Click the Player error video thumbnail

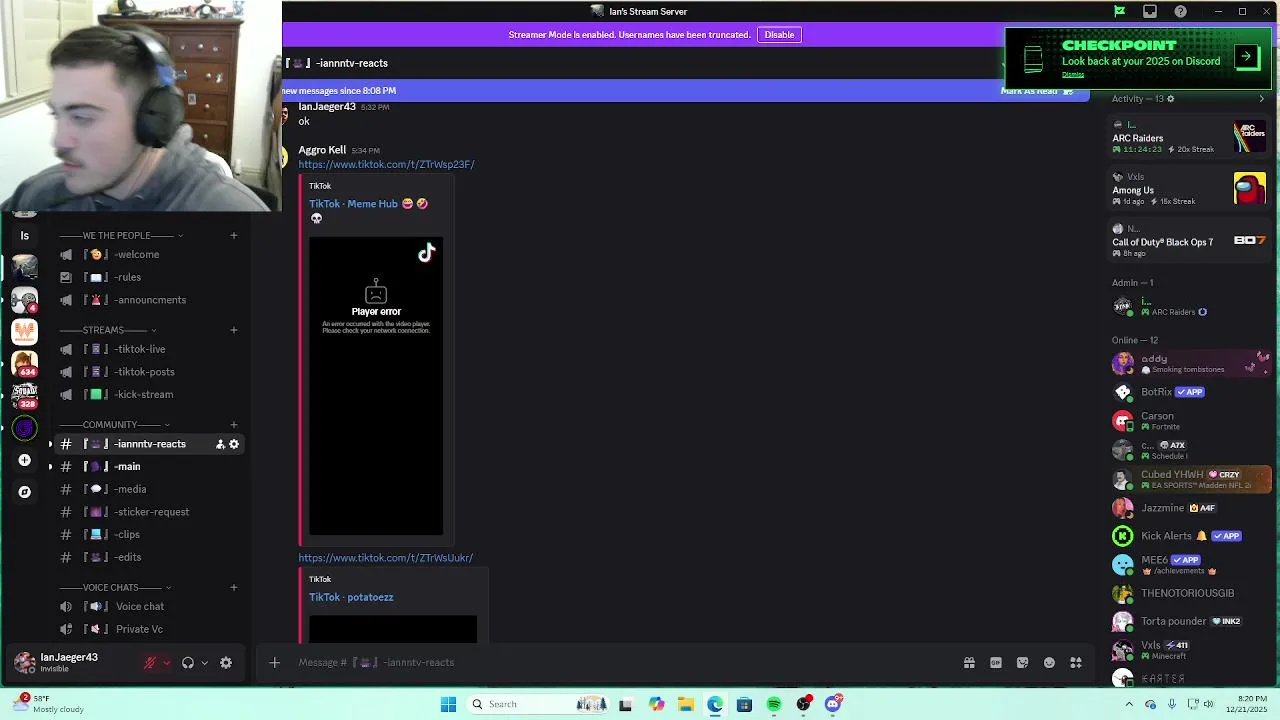[376, 386]
